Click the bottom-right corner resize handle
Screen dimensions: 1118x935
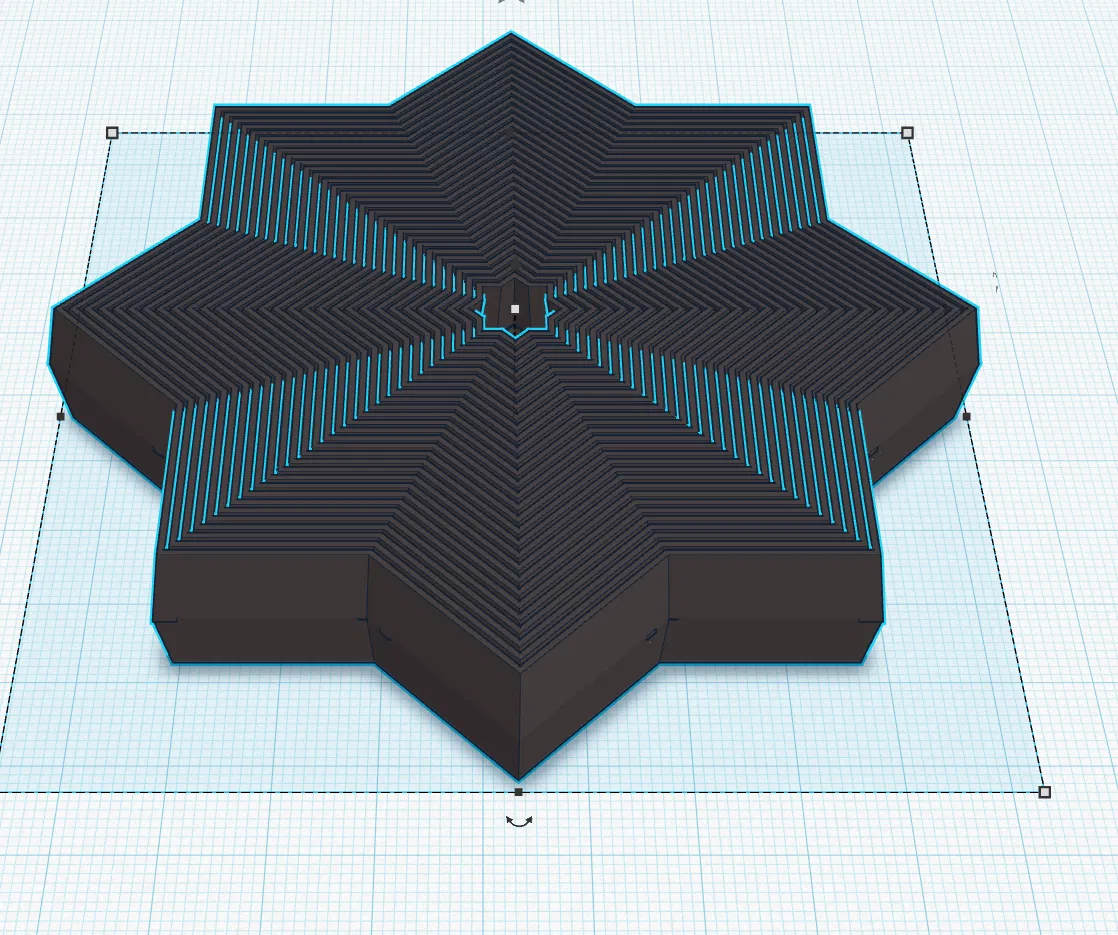[1045, 792]
